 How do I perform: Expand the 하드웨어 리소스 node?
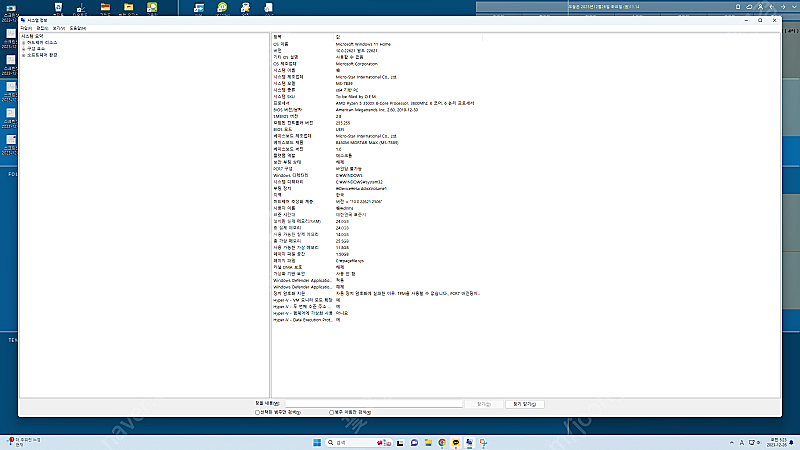pyautogui.click(x=23, y=43)
